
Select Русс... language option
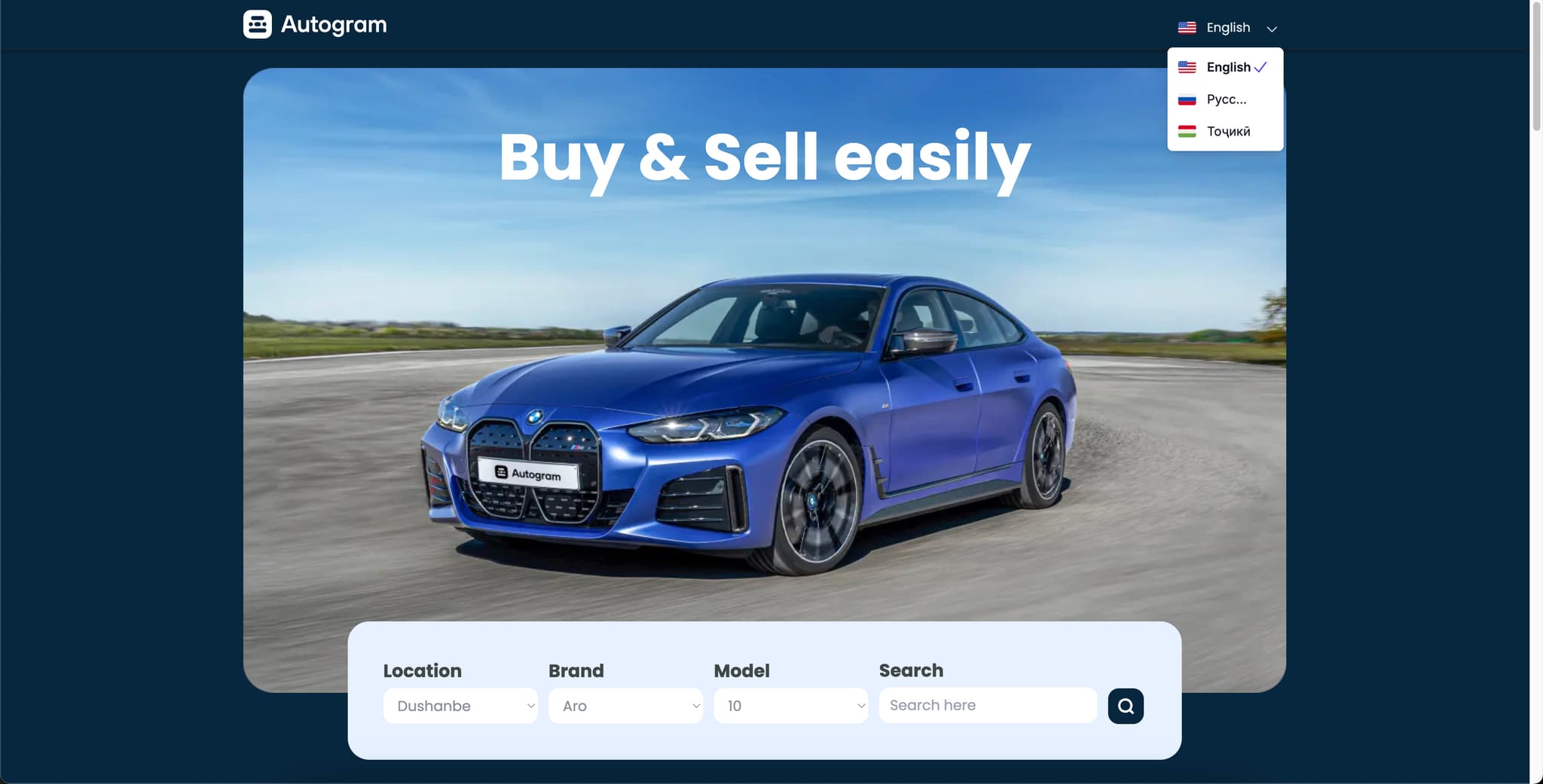tap(1225, 99)
